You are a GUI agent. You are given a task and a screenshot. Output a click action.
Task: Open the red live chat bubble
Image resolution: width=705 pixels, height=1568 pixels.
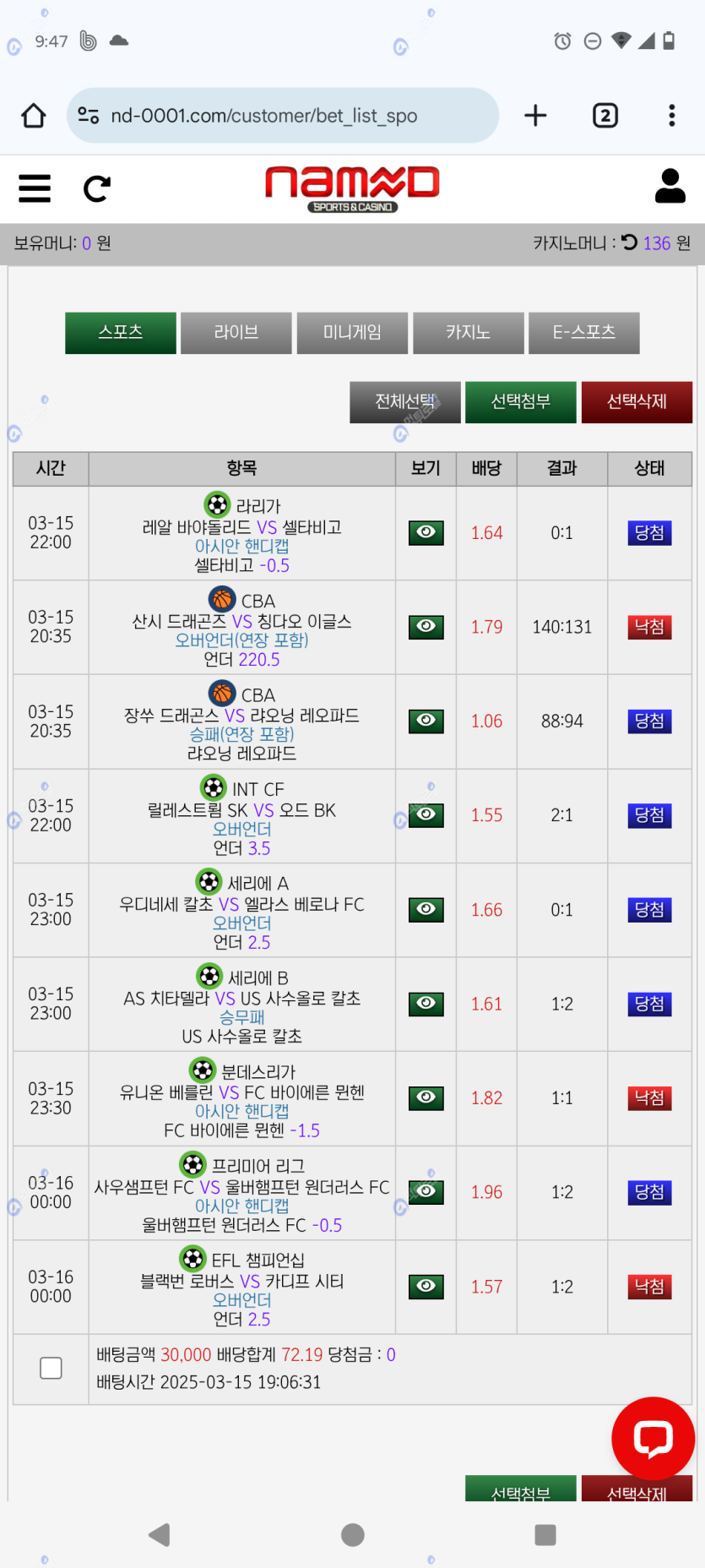point(653,1438)
